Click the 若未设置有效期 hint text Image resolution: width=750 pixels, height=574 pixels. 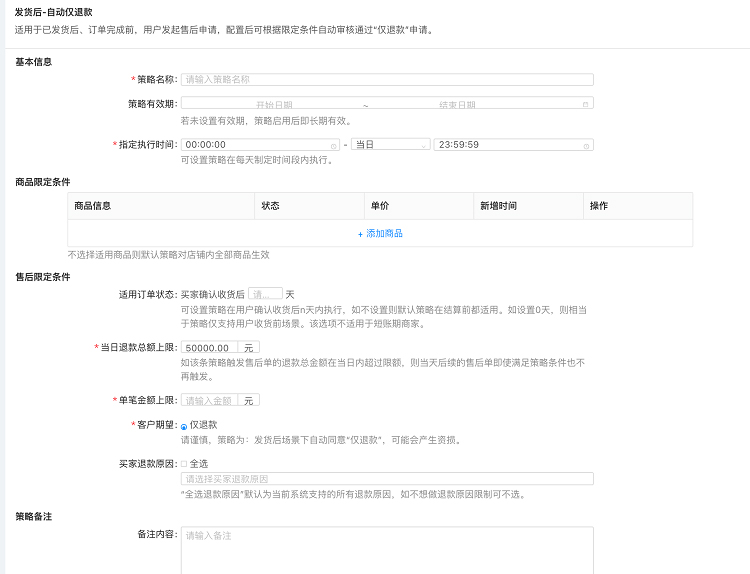point(266,121)
